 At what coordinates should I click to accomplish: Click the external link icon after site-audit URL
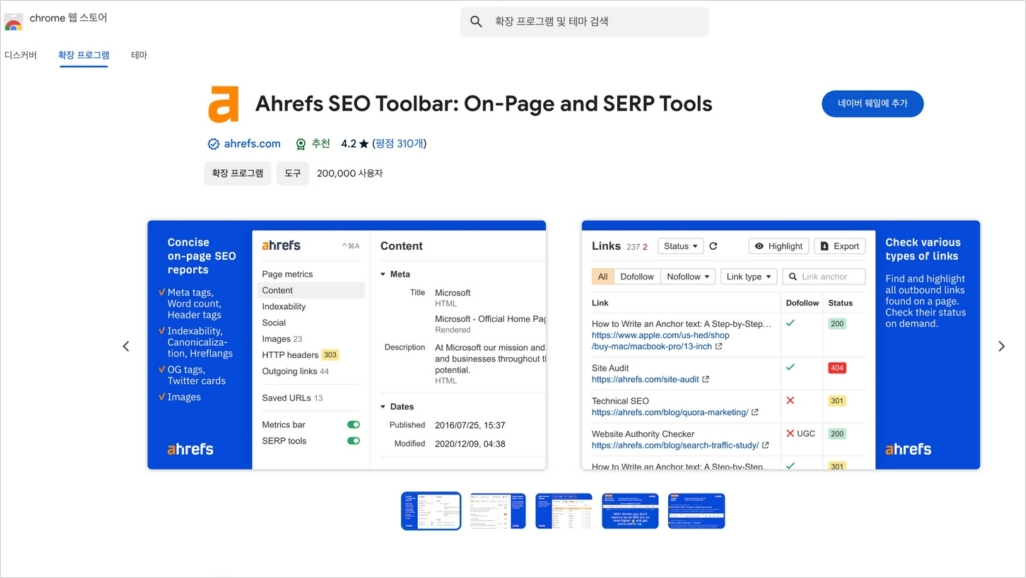click(705, 379)
